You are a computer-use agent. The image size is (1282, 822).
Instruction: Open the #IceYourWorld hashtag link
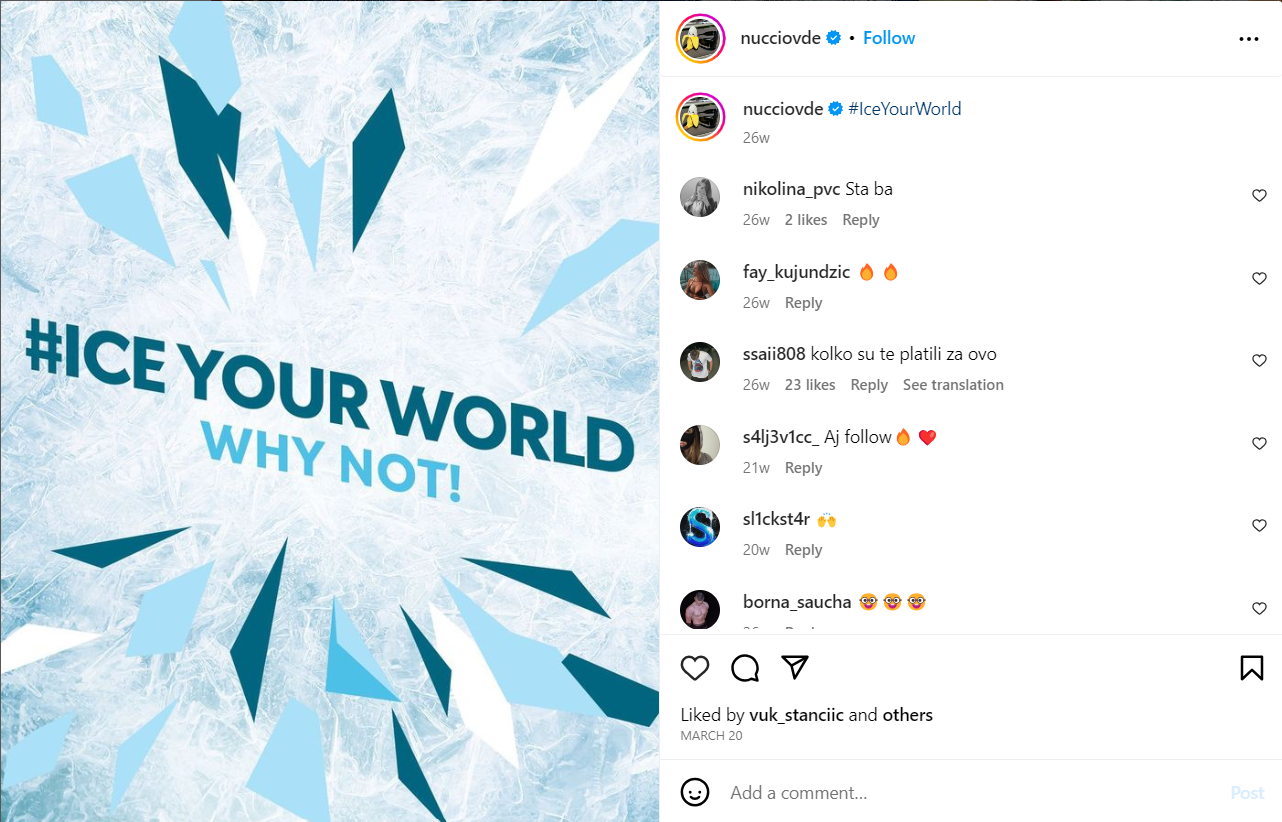[x=905, y=109]
